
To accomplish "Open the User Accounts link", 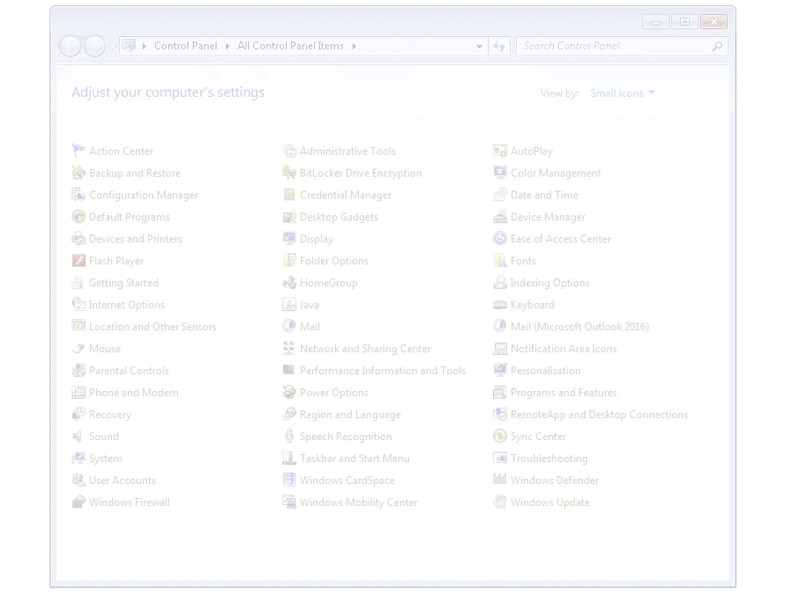I will [122, 480].
